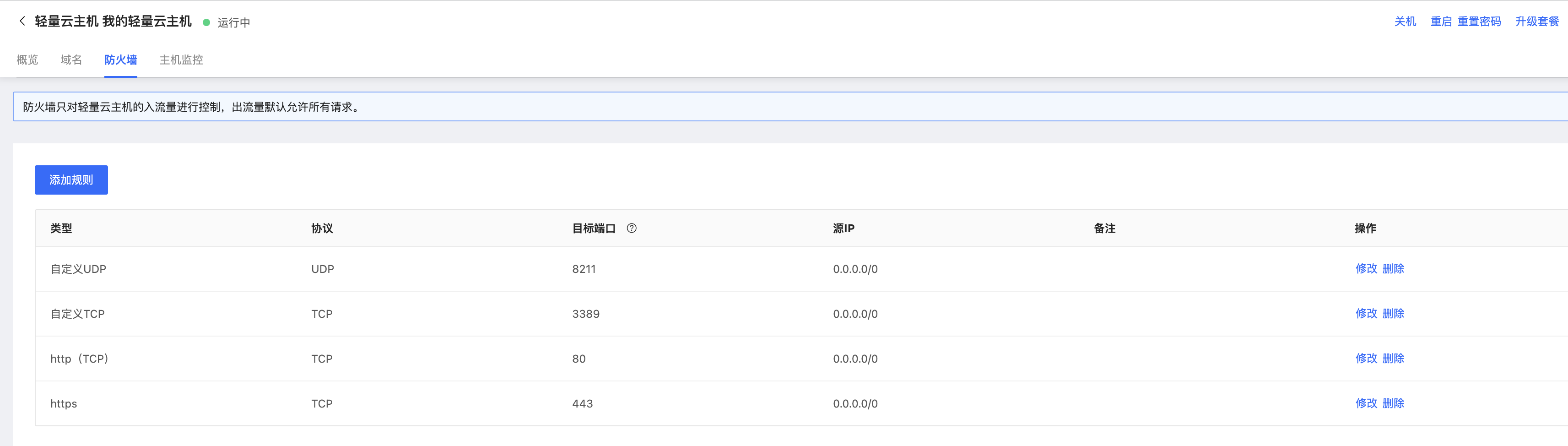Click the https type cell
The image size is (1568, 446).
tap(64, 403)
